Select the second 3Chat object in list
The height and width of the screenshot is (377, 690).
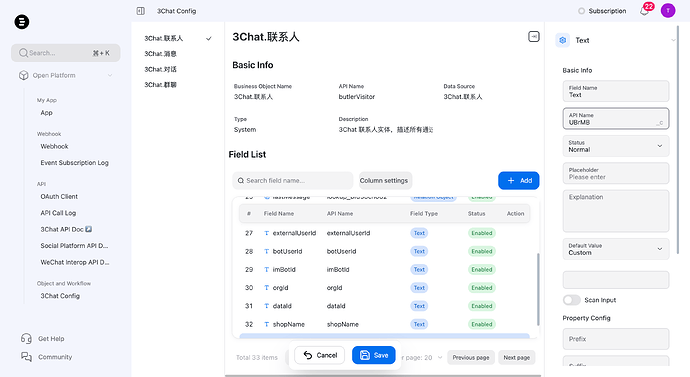[x=160, y=54]
